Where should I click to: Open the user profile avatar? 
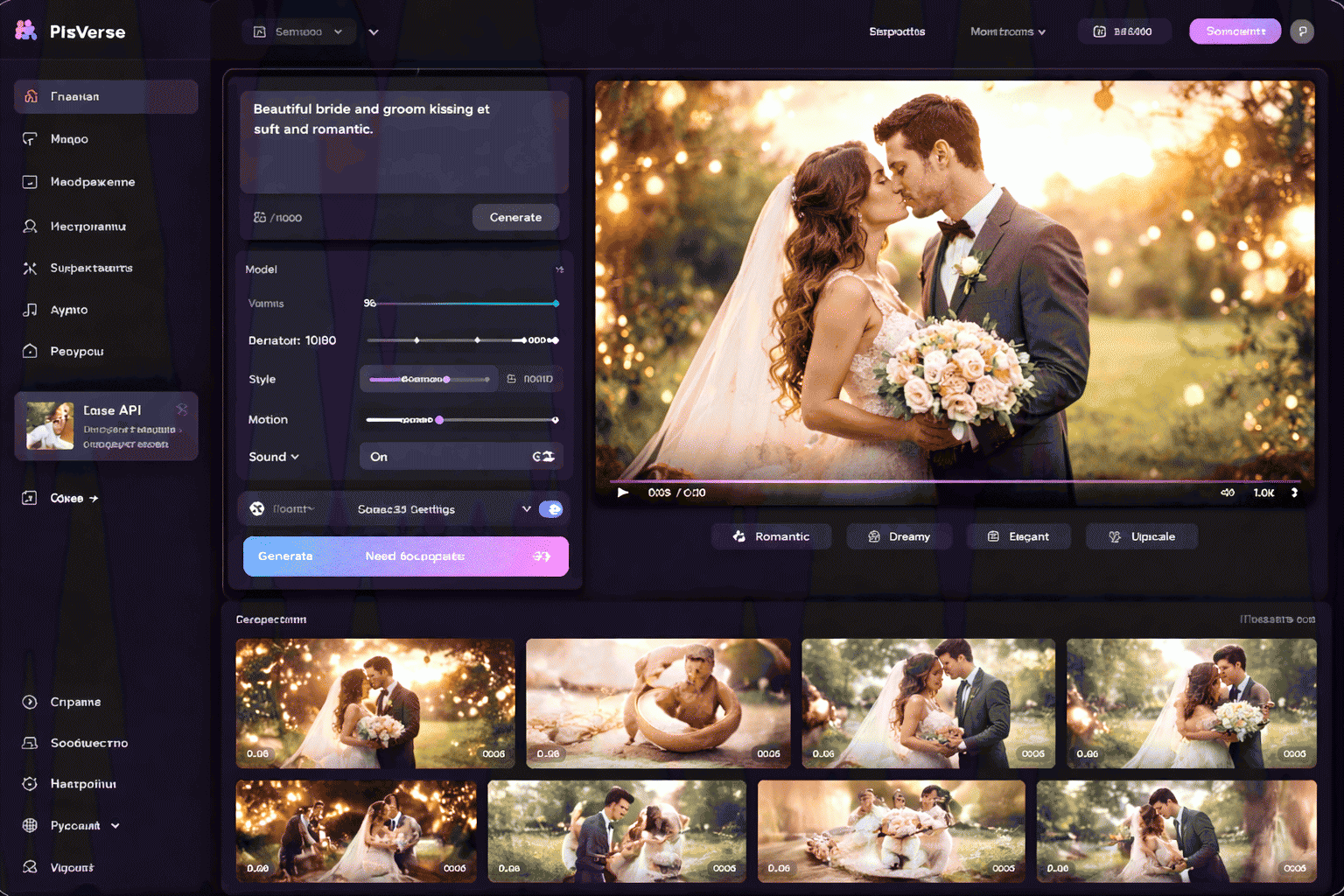pos(1302,31)
